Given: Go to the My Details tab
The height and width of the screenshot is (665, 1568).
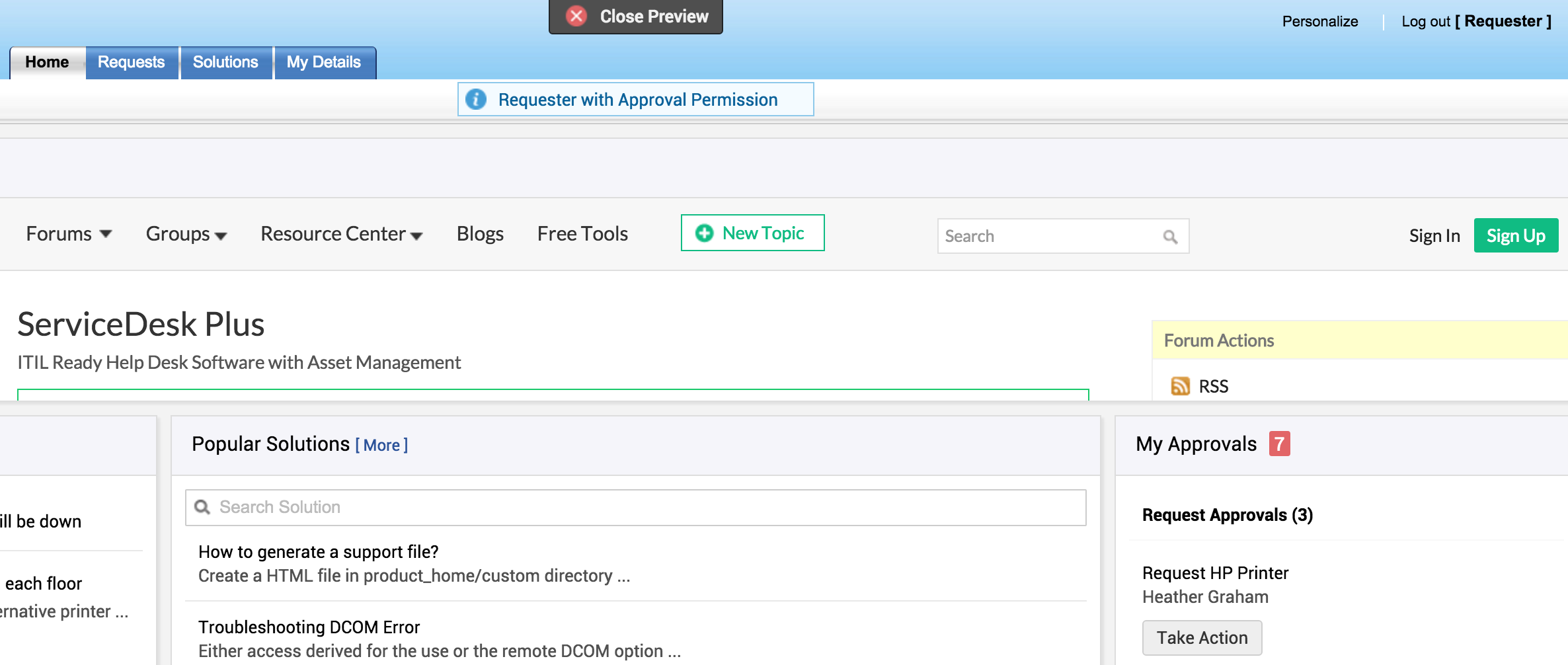Looking at the screenshot, I should (324, 62).
